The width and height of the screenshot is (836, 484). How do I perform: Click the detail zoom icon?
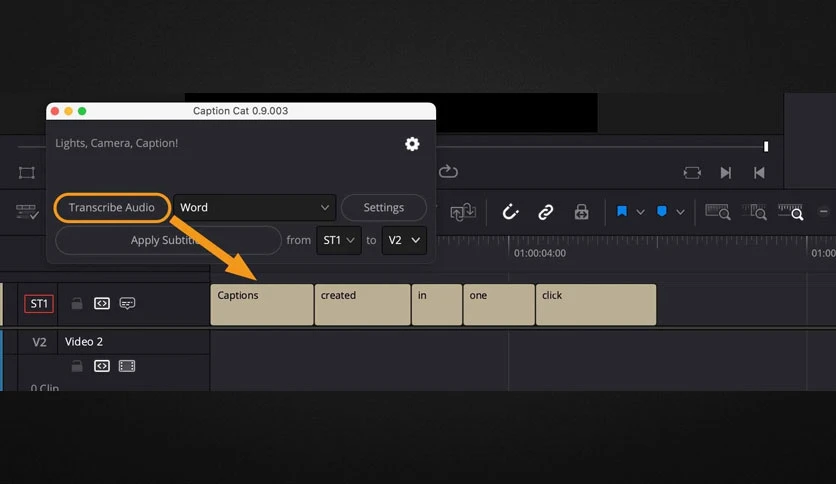[754, 212]
